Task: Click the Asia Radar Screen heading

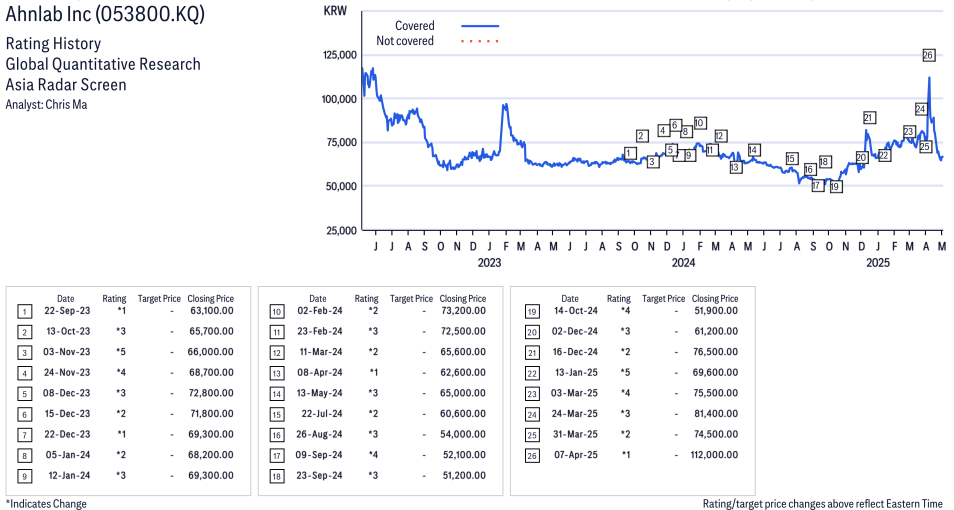Action: 66,85
